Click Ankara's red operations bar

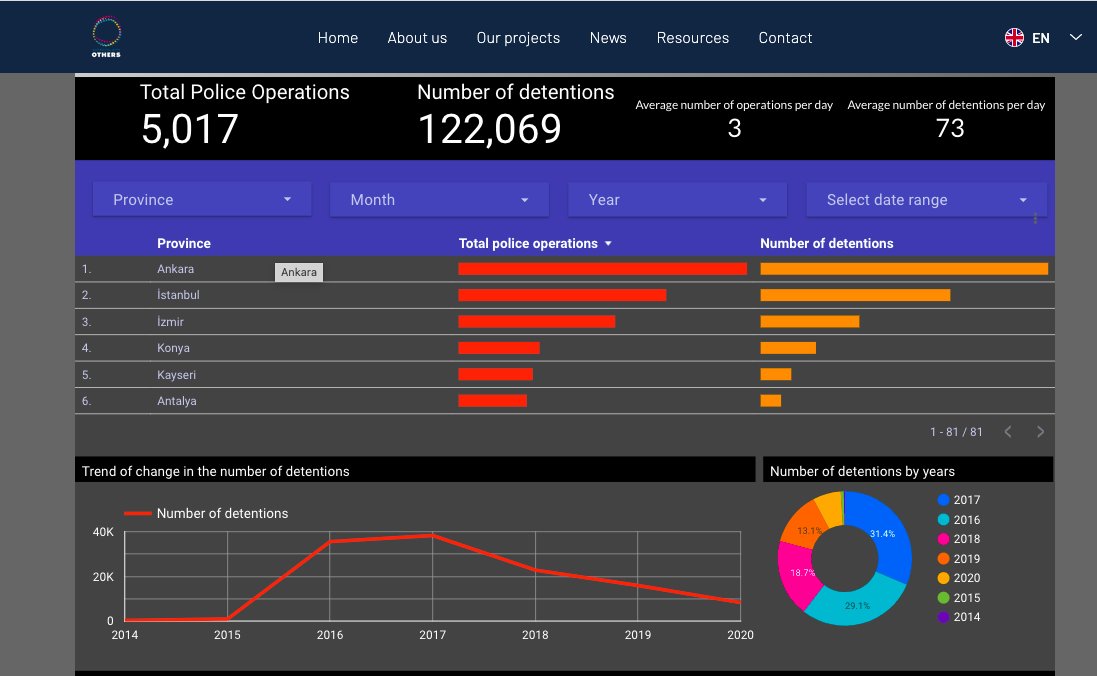point(602,269)
